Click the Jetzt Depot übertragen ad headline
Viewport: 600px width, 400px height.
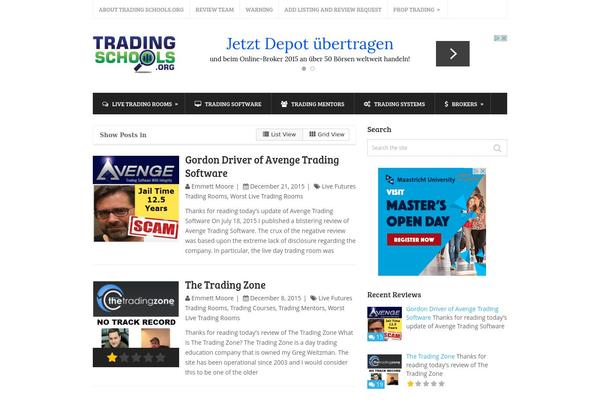tap(310, 44)
